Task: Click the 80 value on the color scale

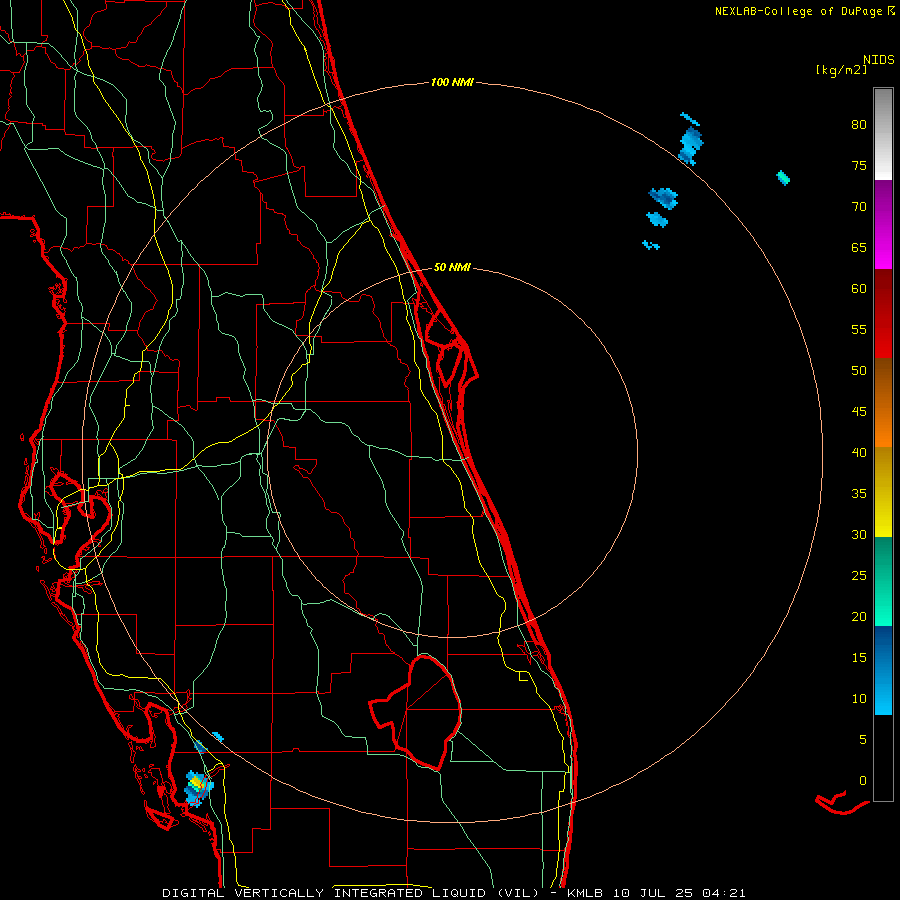Action: (859, 125)
